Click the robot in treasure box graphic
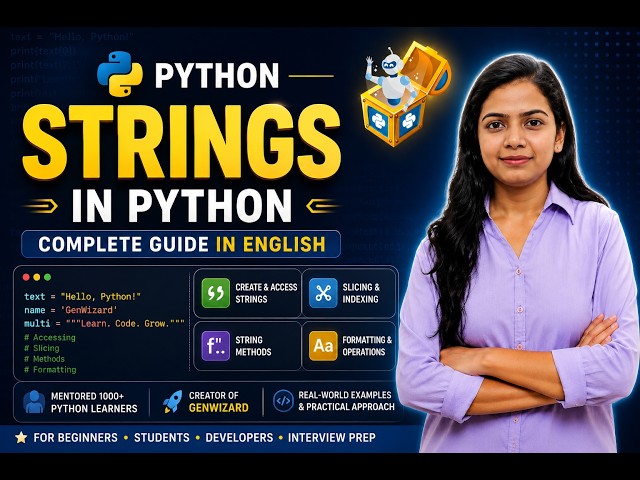This screenshot has height=480, width=640. point(405,93)
